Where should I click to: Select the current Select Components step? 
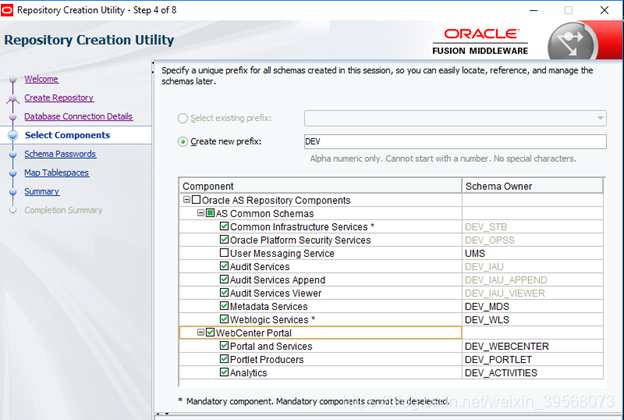tap(67, 135)
